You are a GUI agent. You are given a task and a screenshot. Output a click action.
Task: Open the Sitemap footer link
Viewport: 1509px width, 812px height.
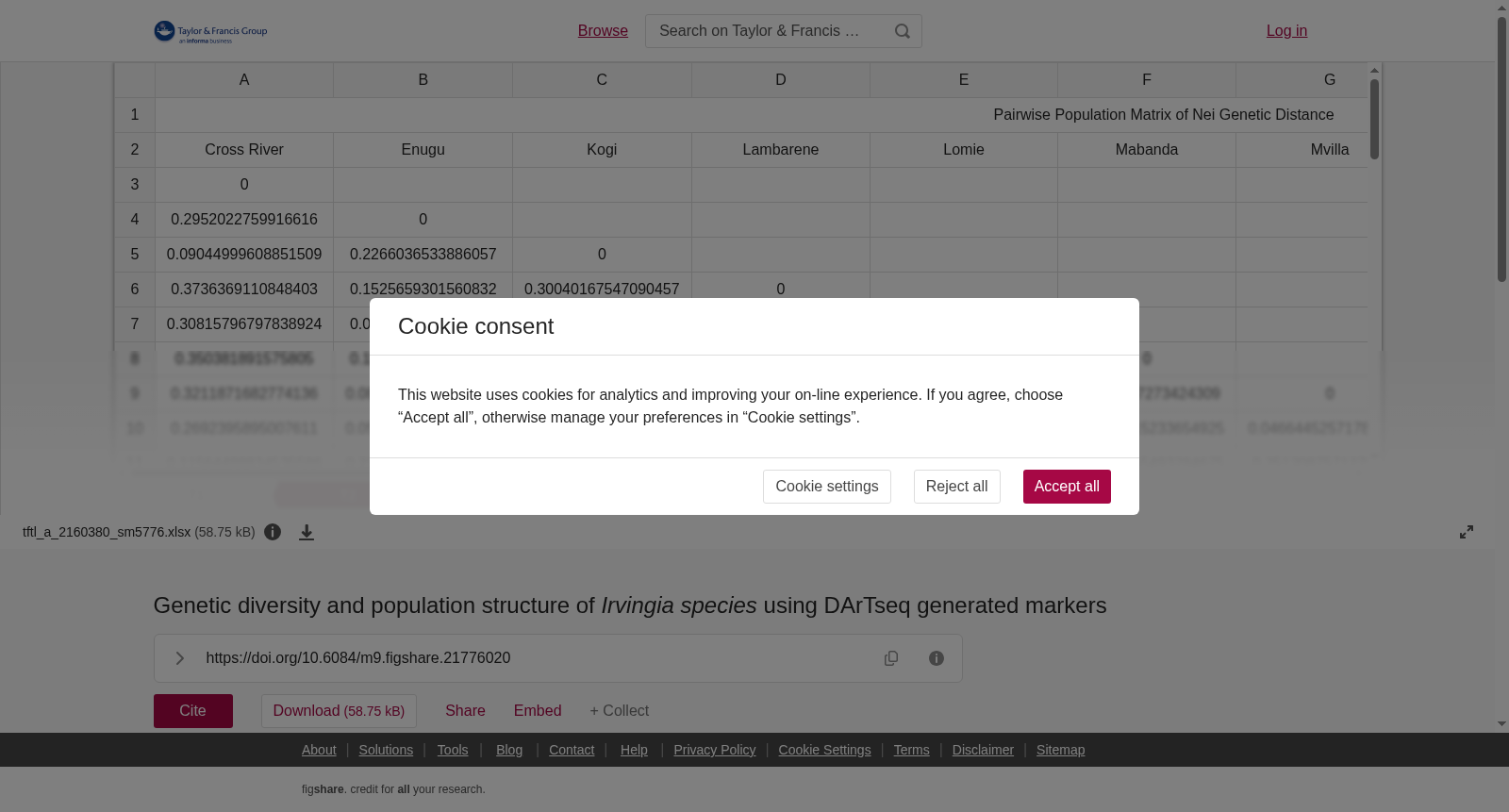[1060, 750]
